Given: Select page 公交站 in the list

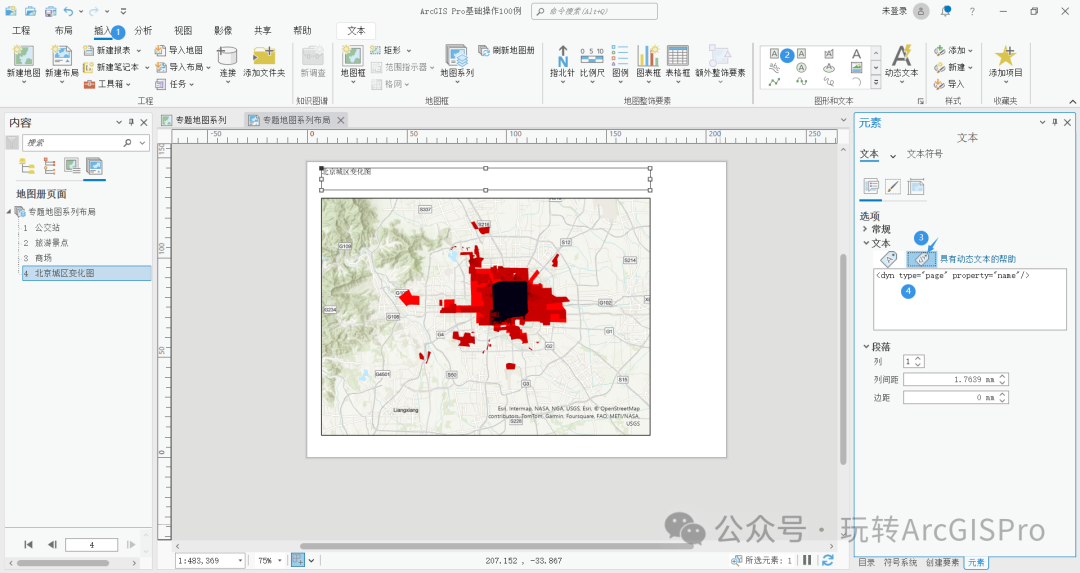Looking at the screenshot, I should pos(47,227).
